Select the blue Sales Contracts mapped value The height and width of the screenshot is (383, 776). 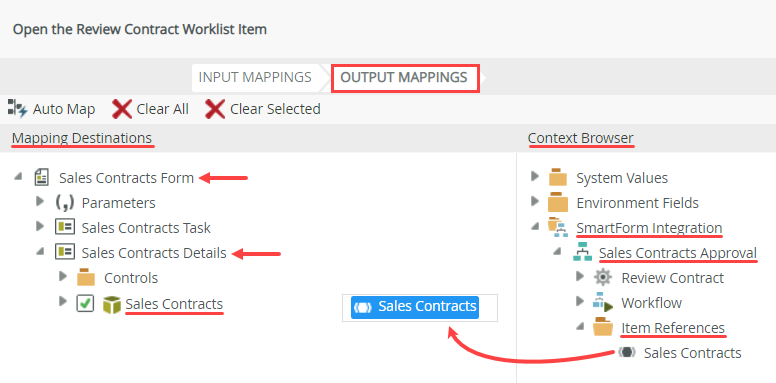(x=415, y=307)
